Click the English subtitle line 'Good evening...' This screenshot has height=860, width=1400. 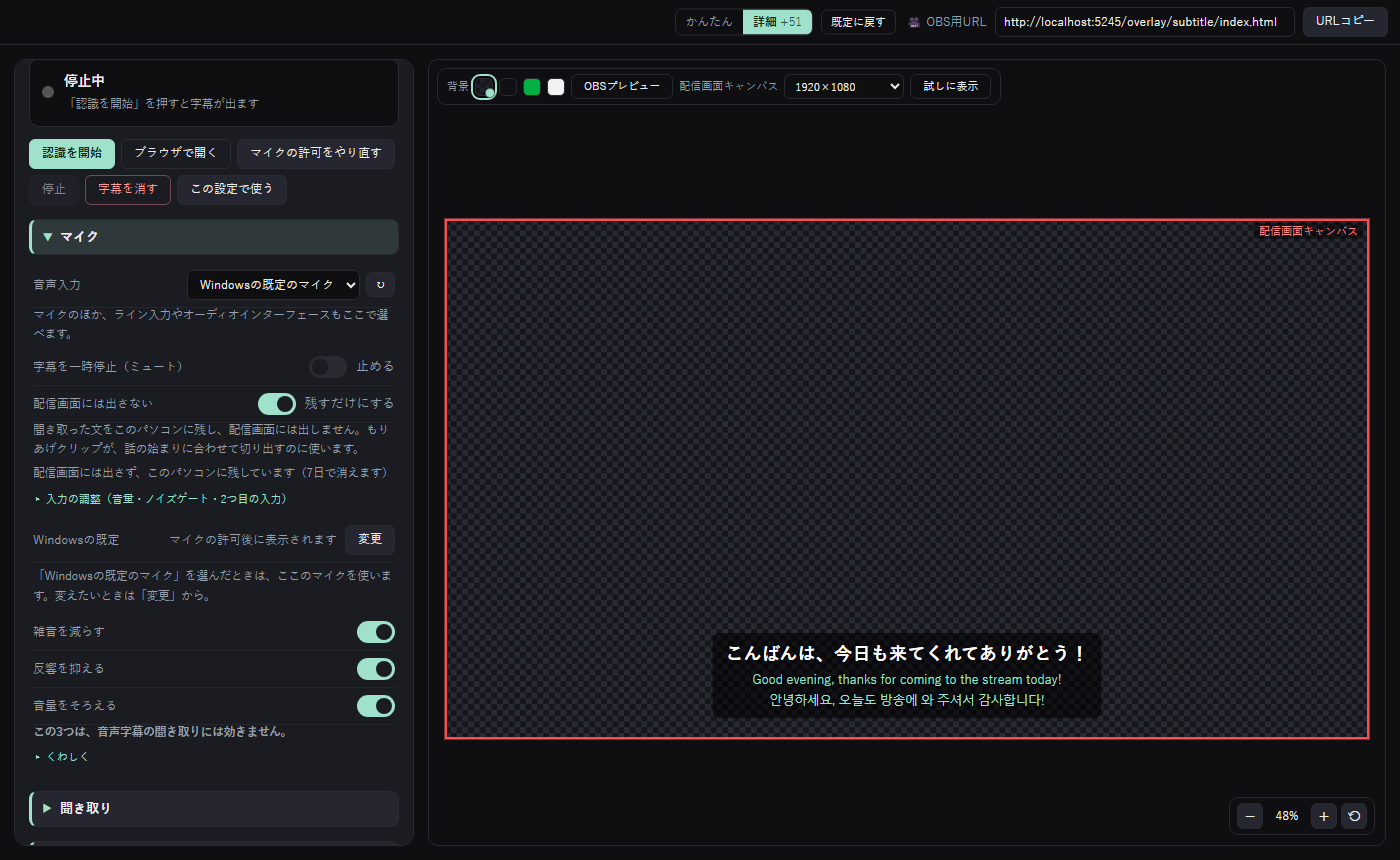[x=907, y=680]
